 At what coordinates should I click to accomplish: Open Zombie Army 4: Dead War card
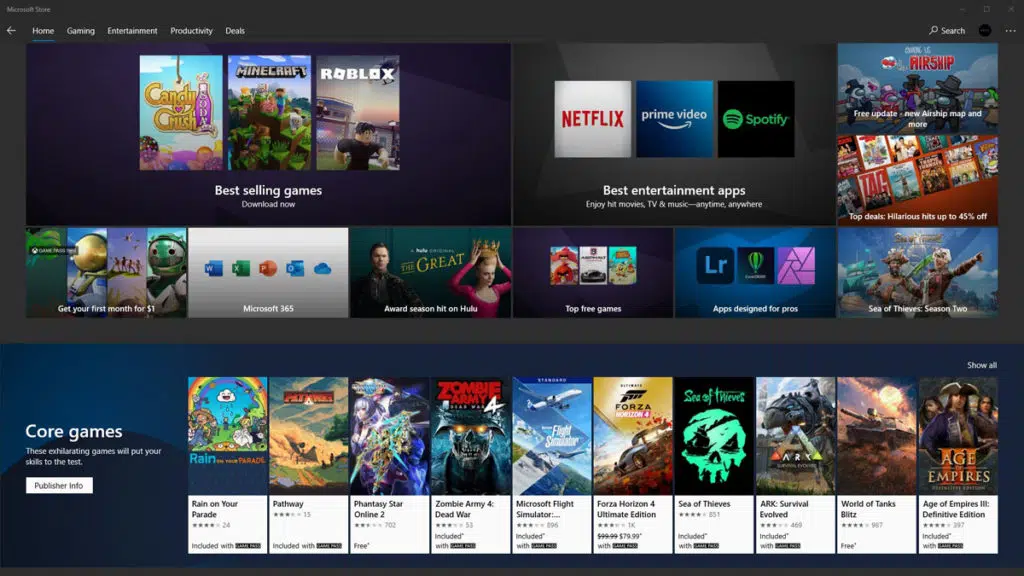[471, 465]
